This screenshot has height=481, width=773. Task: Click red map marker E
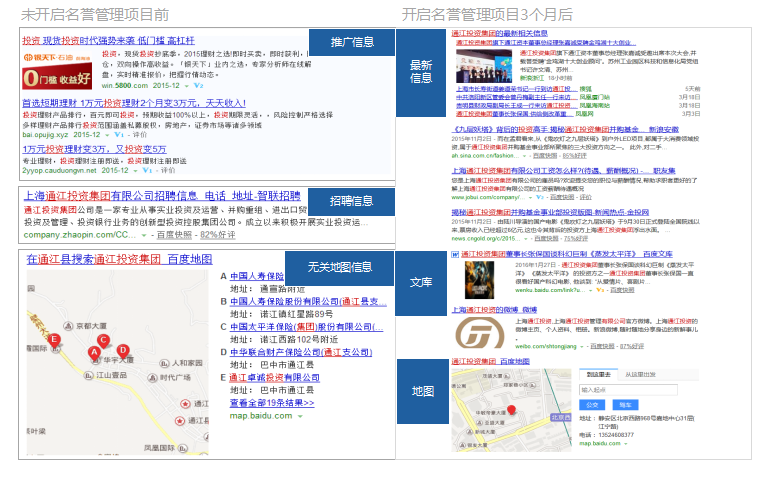pos(54,340)
